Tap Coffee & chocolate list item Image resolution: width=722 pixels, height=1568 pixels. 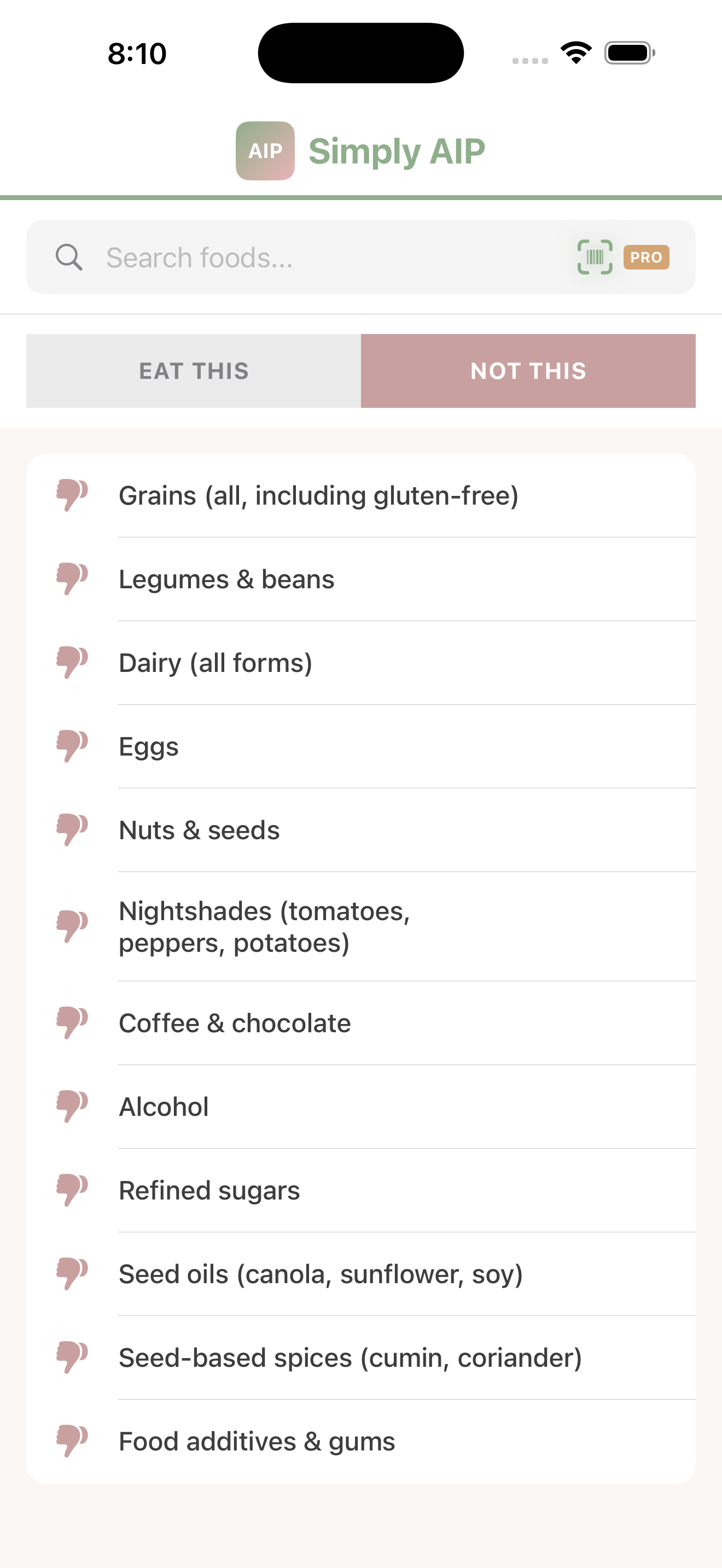(234, 1022)
